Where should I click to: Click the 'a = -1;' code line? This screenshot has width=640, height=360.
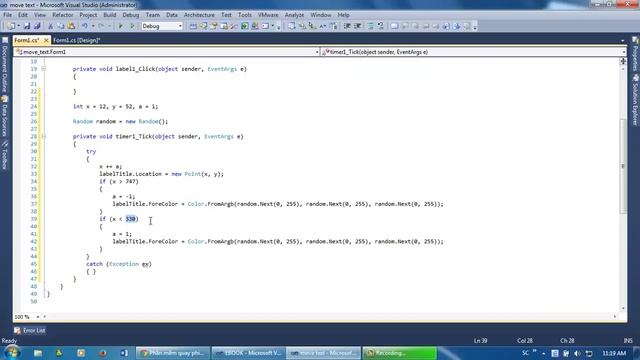click(x=124, y=197)
